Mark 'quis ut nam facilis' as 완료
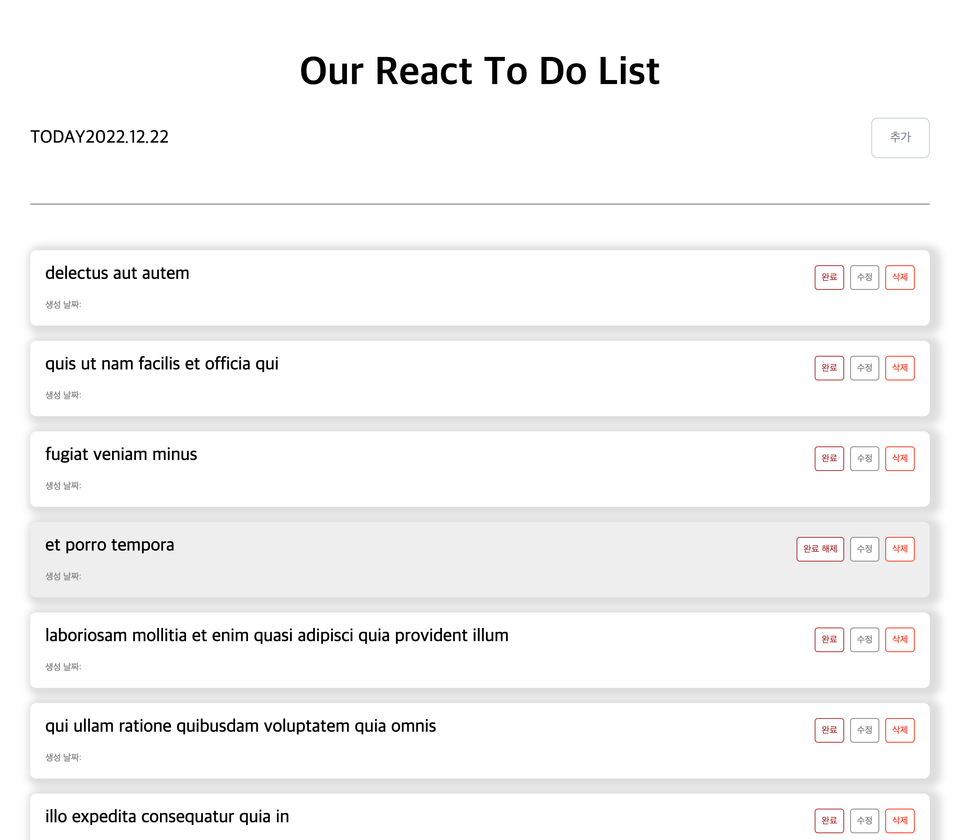The height and width of the screenshot is (840, 960). tap(829, 368)
